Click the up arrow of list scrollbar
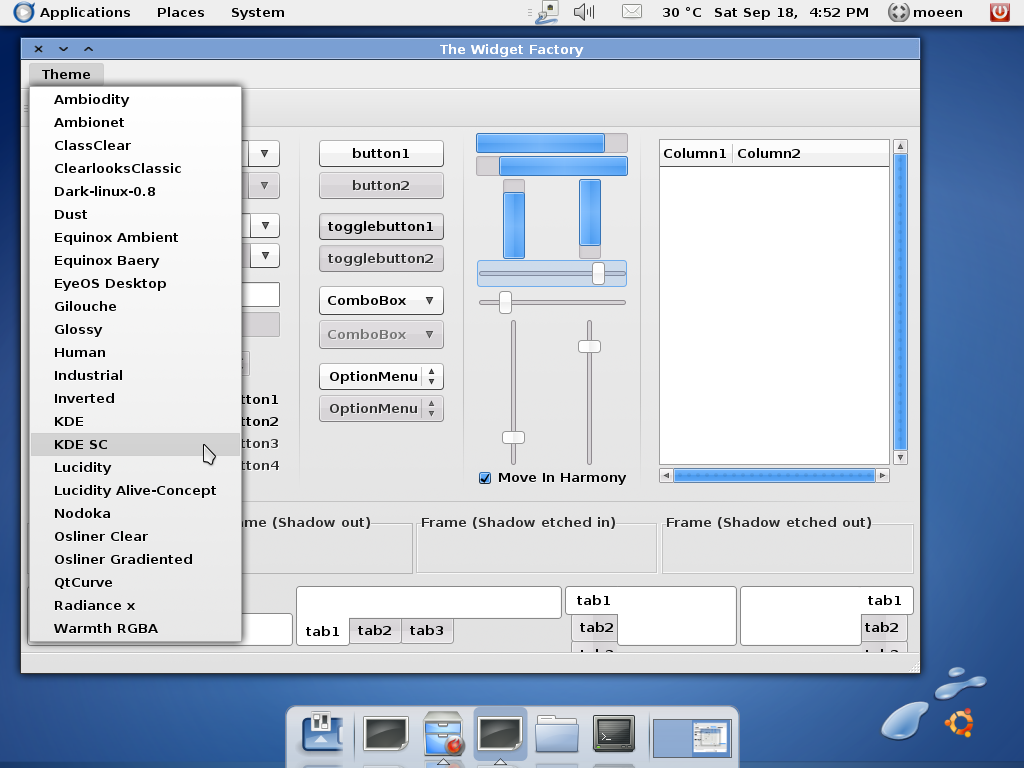The height and width of the screenshot is (768, 1024). [901, 146]
